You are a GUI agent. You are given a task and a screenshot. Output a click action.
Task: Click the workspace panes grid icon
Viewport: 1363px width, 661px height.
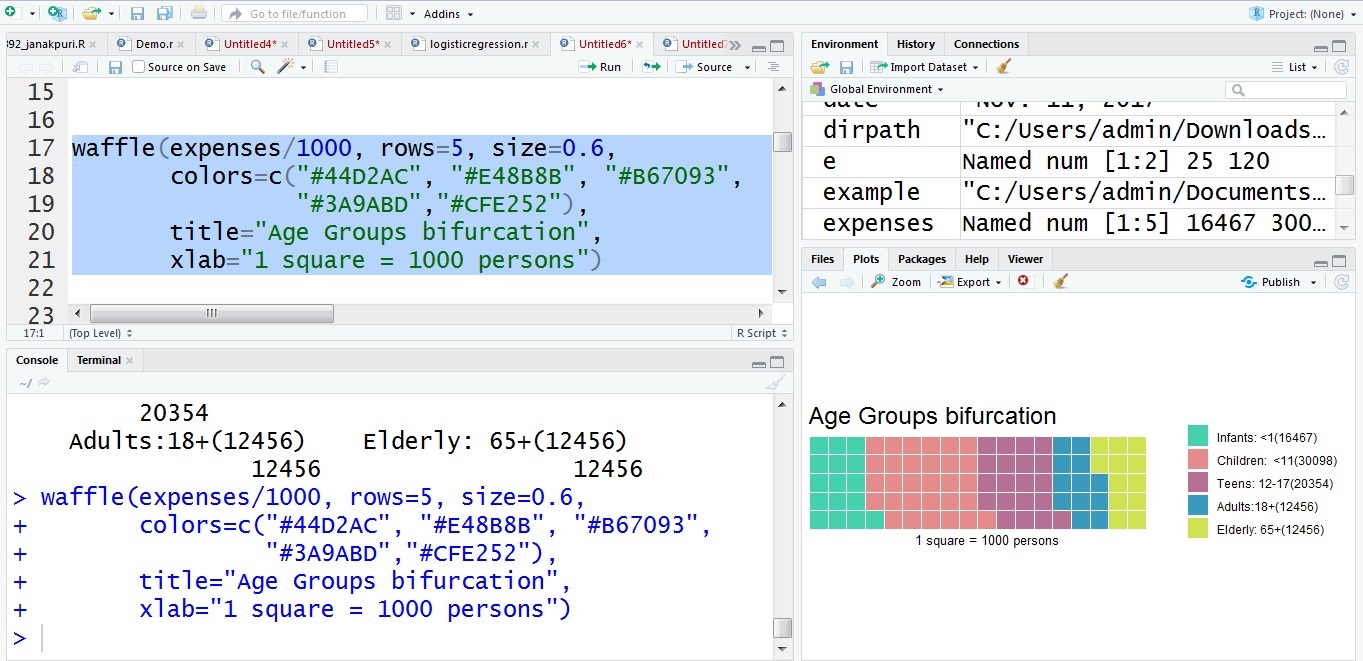point(394,13)
